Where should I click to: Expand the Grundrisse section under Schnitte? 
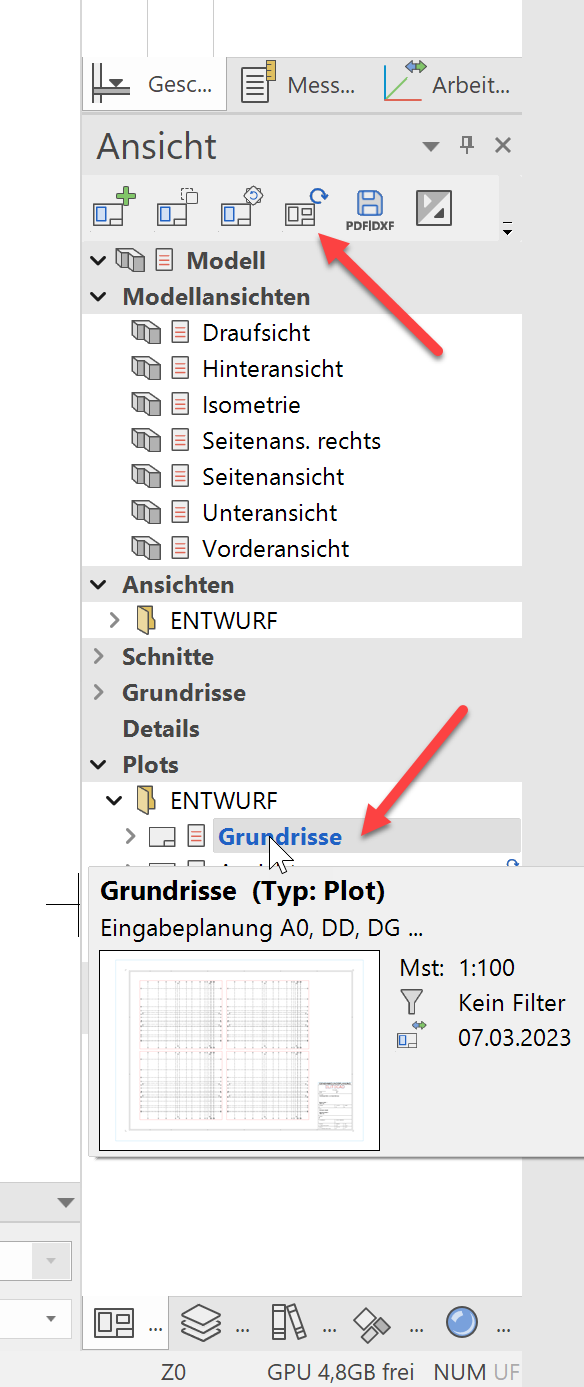pyautogui.click(x=98, y=693)
